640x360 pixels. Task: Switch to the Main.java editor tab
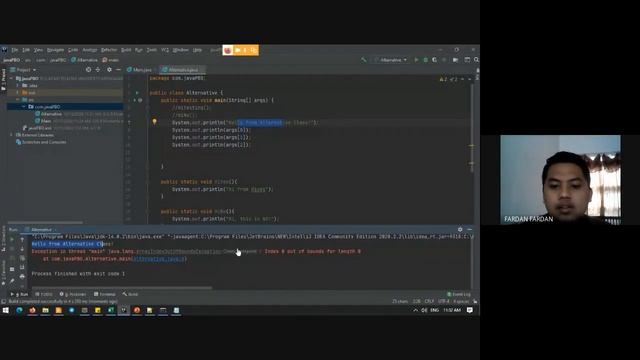[139, 70]
